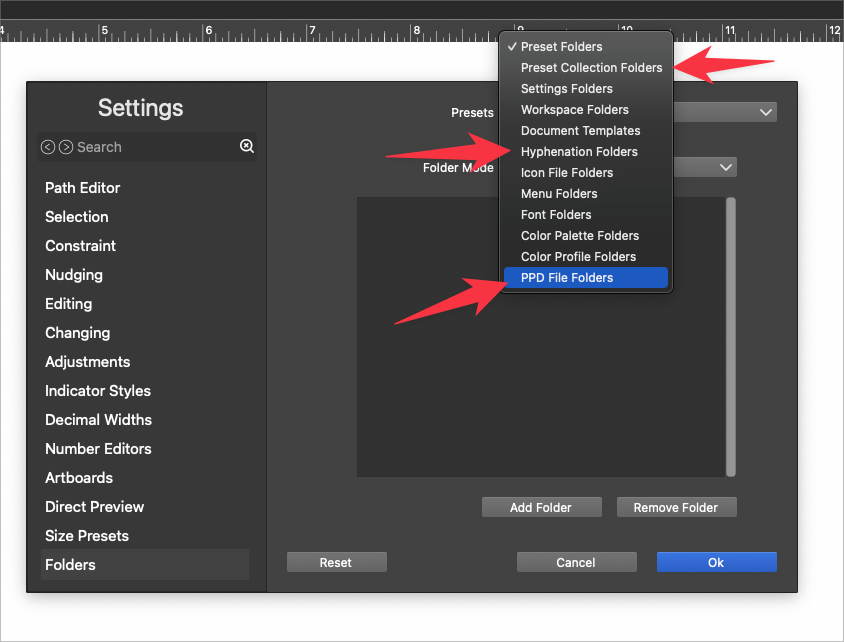The image size is (844, 642).
Task: Click the back arrow in search bar
Action: [47, 147]
